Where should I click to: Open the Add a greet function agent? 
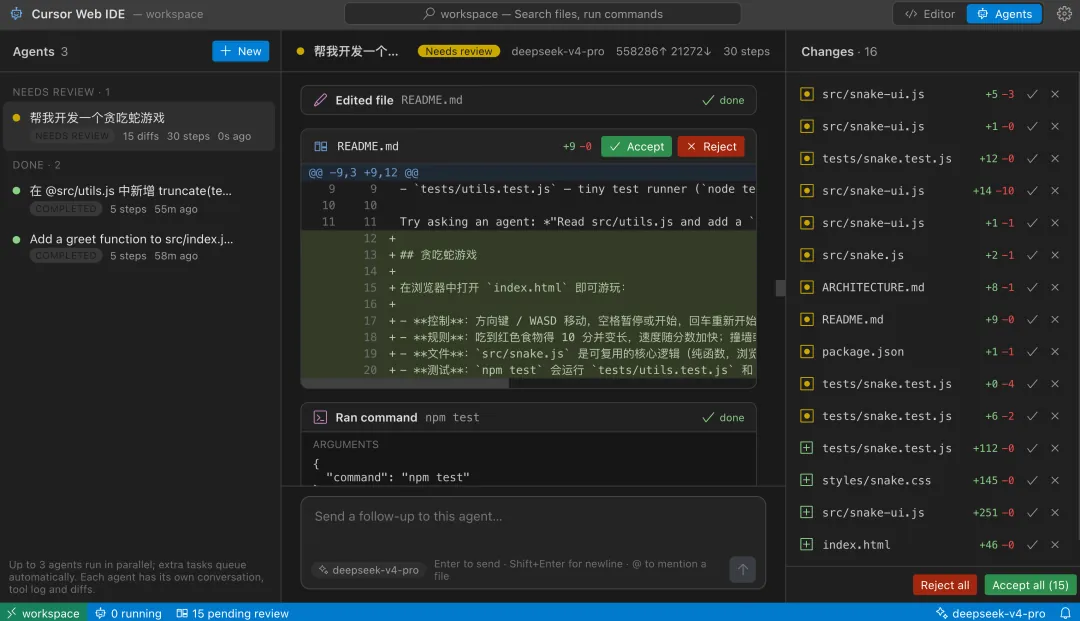(x=139, y=246)
